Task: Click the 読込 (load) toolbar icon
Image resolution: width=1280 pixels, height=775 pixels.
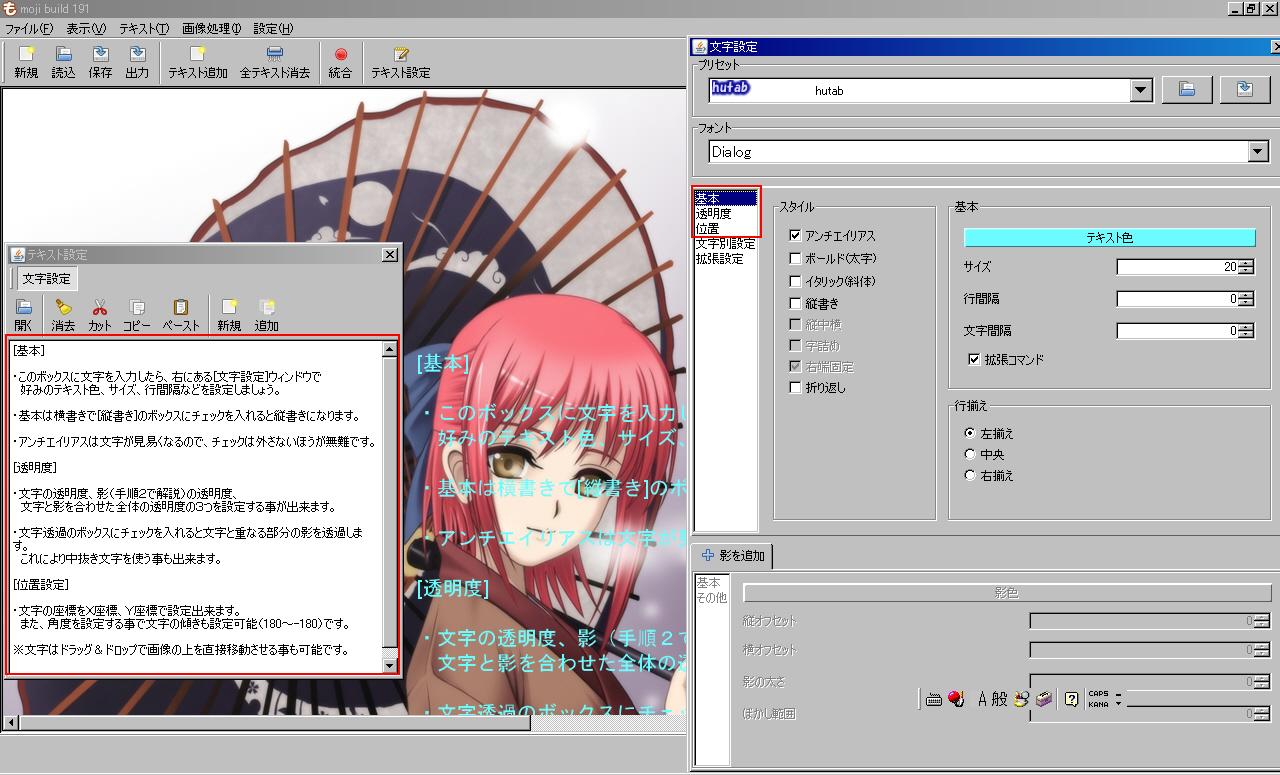Action: tap(63, 55)
